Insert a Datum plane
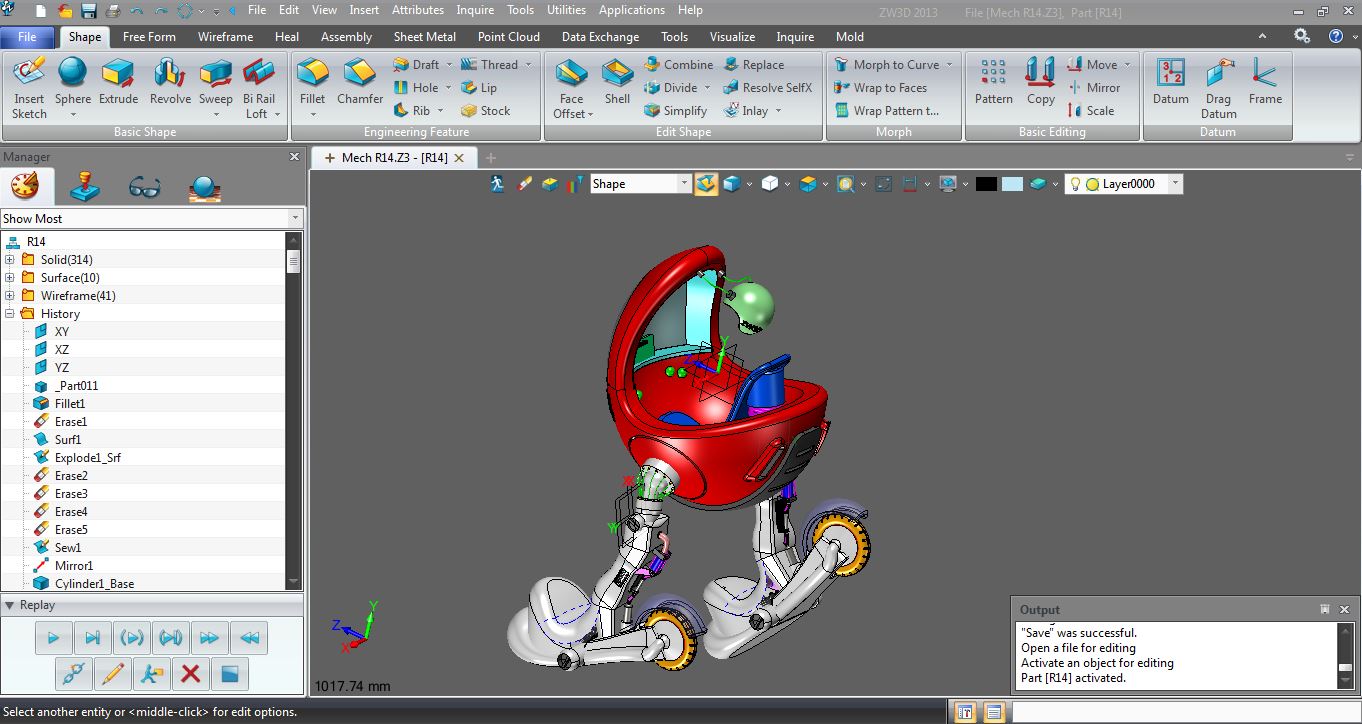The image size is (1362, 724). 1170,82
